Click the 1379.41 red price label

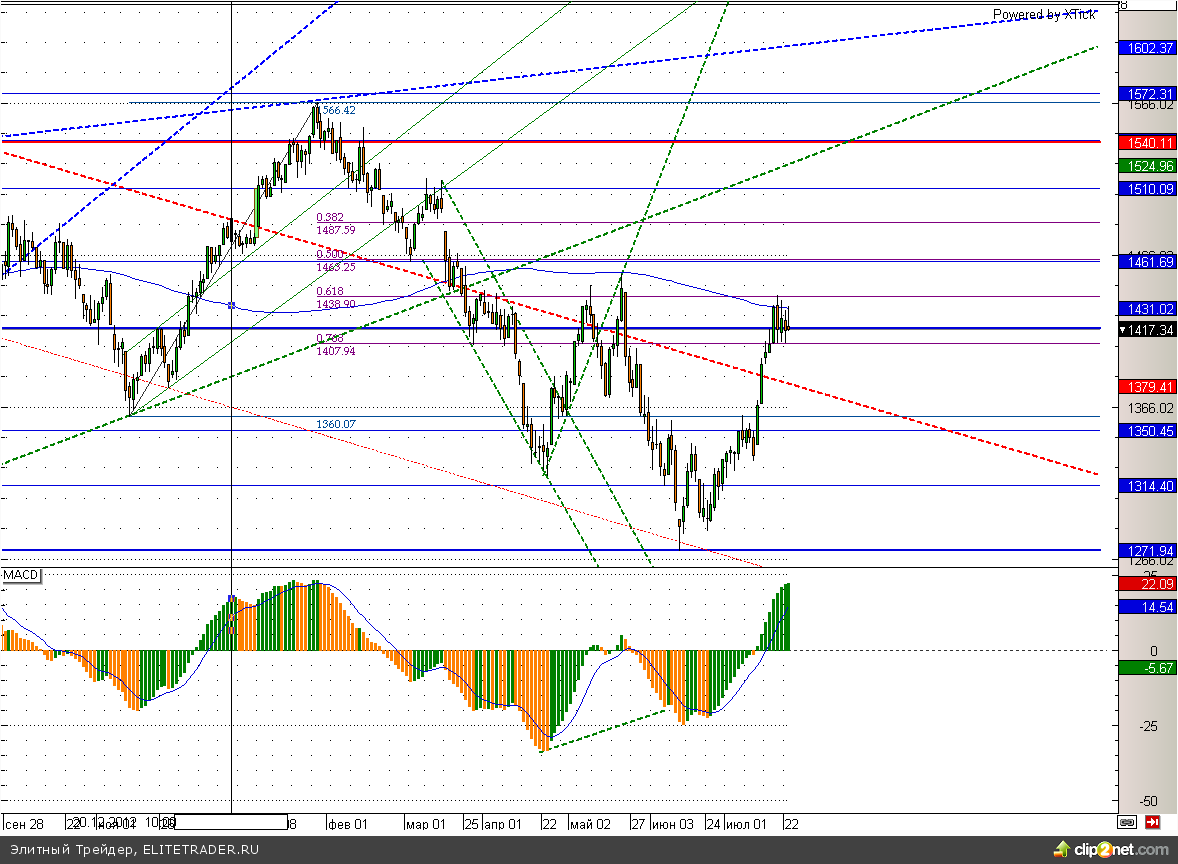1149,386
